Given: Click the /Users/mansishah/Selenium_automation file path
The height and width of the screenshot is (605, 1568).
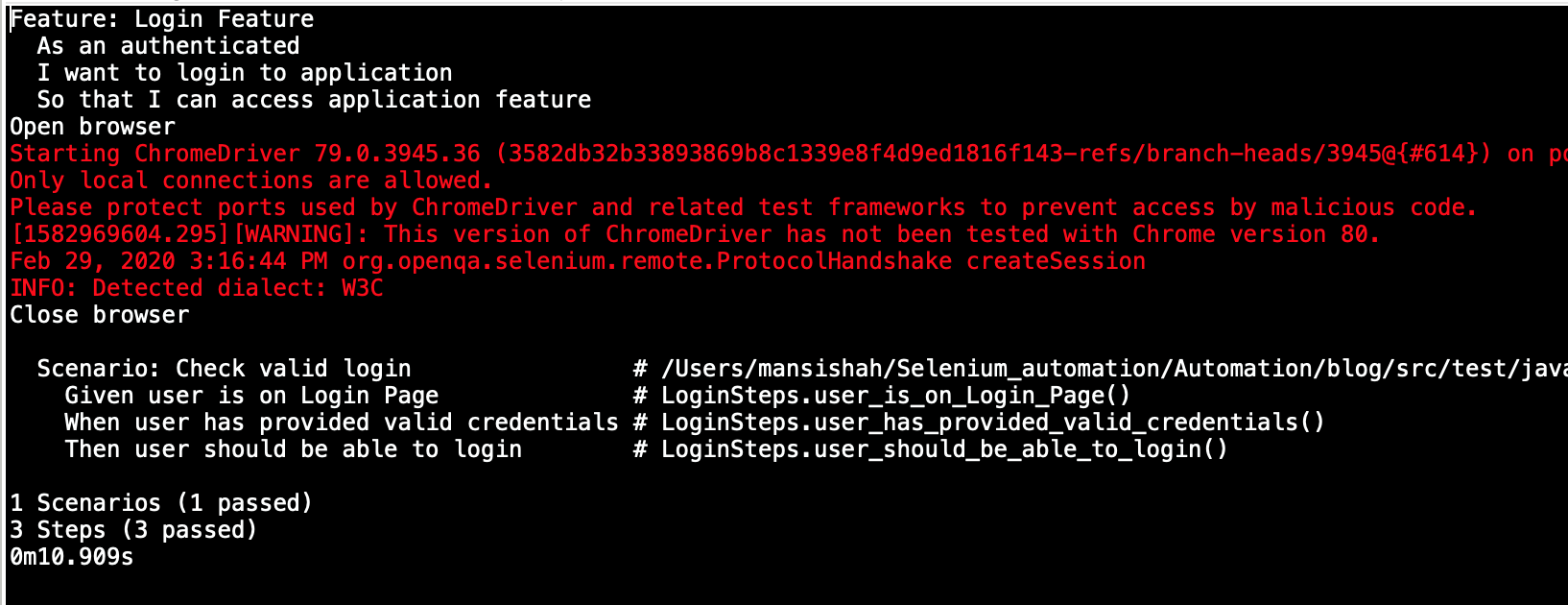Looking at the screenshot, I should click(1114, 369).
